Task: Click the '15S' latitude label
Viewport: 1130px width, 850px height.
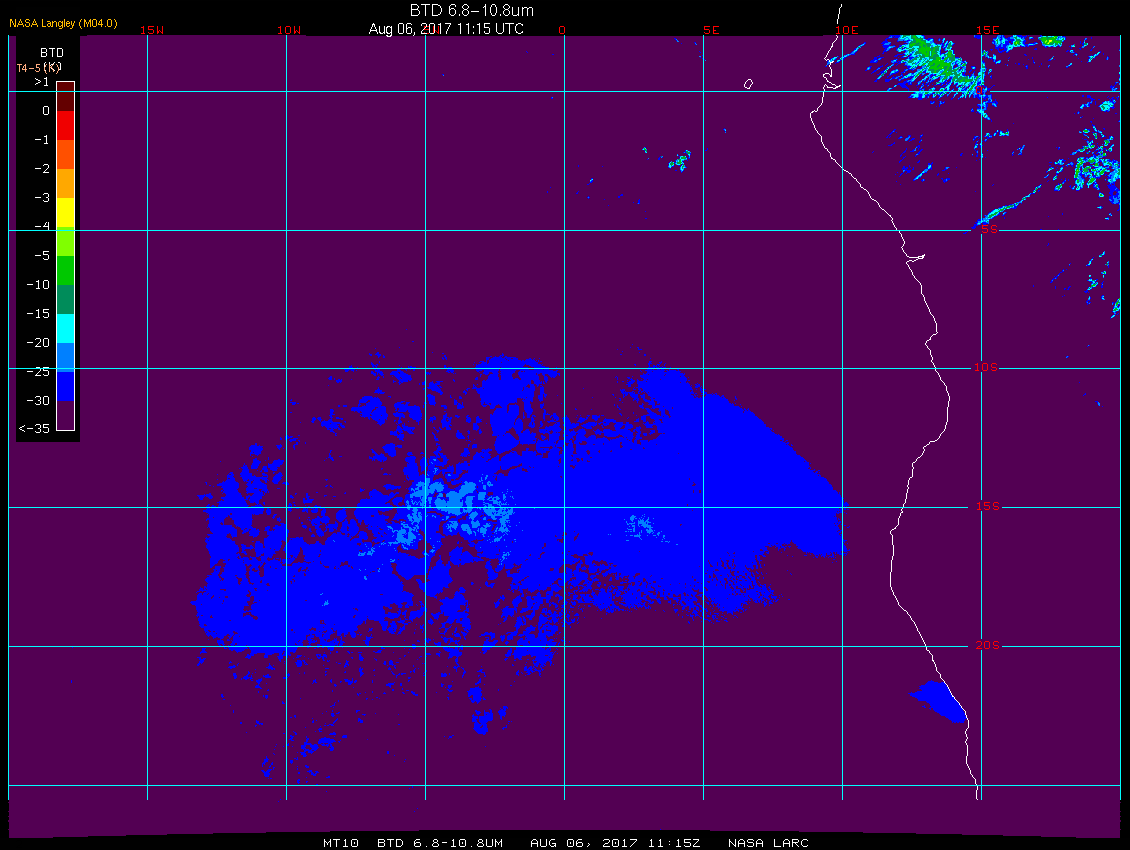Action: point(988,507)
